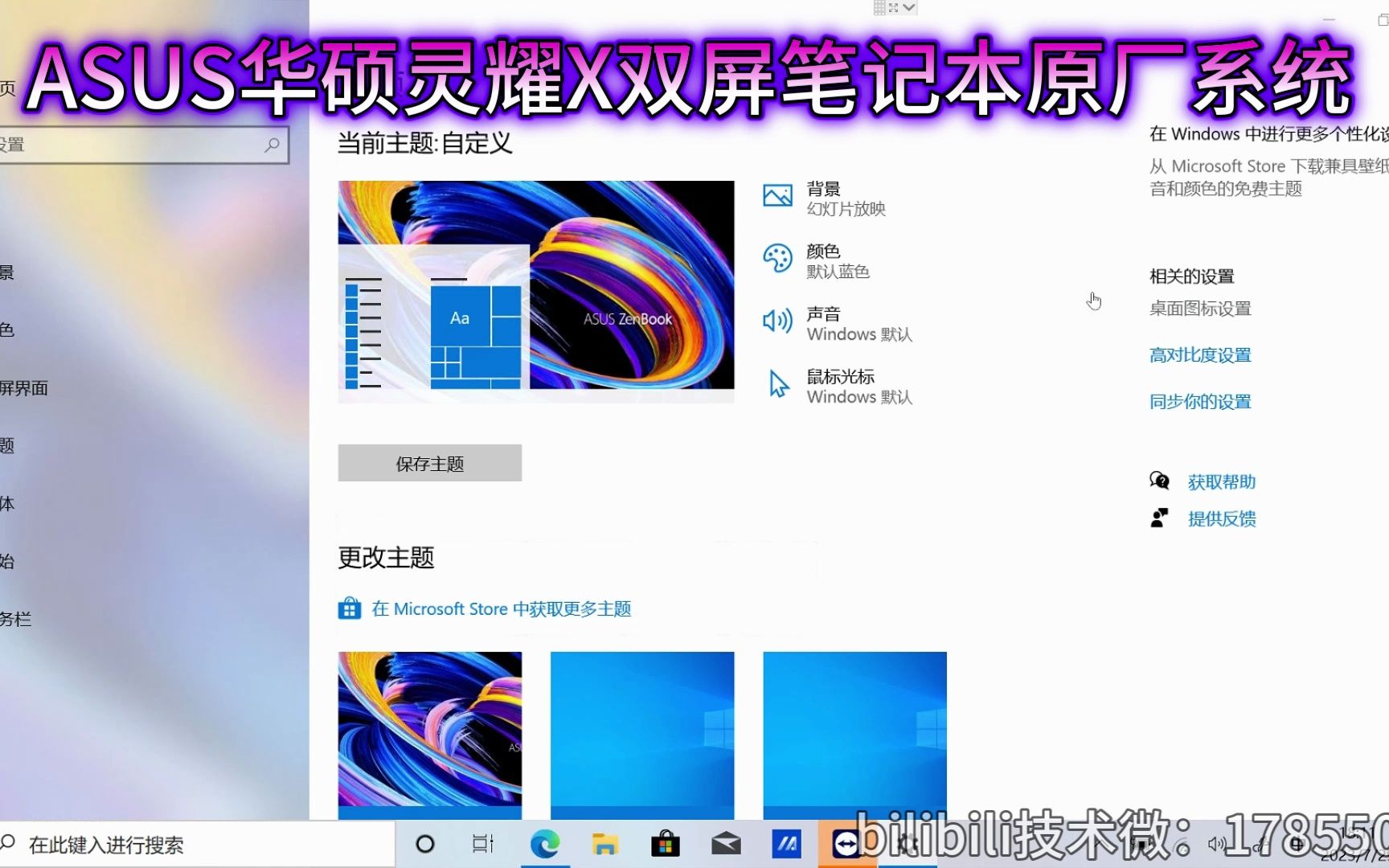Viewport: 1389px width, 868px height.
Task: Select the rightmost blue Windows theme thumbnail
Action: pyautogui.click(x=854, y=735)
